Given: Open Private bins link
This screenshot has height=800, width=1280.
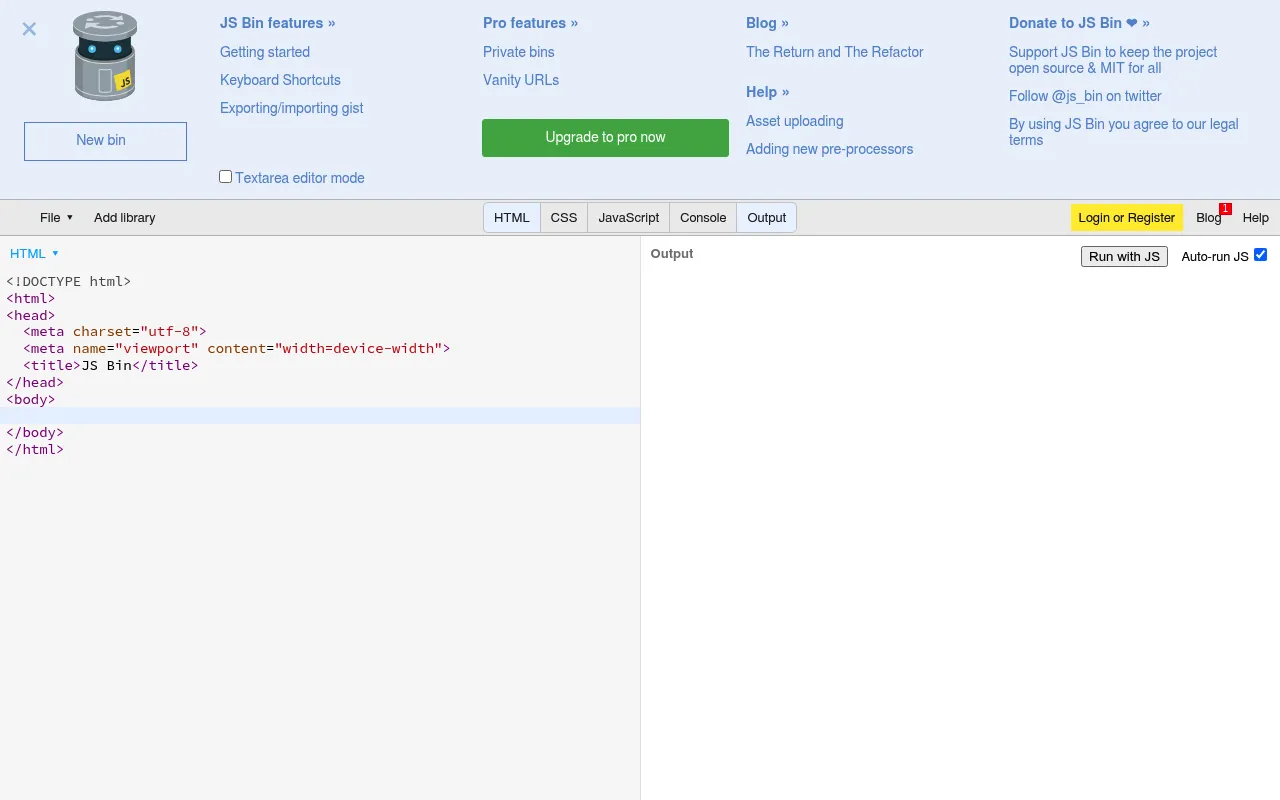Looking at the screenshot, I should (x=519, y=52).
